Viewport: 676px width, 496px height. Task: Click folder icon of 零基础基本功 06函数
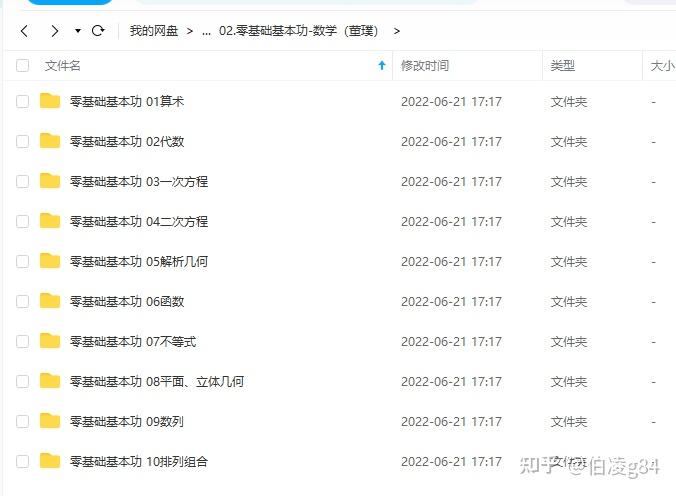click(50, 301)
